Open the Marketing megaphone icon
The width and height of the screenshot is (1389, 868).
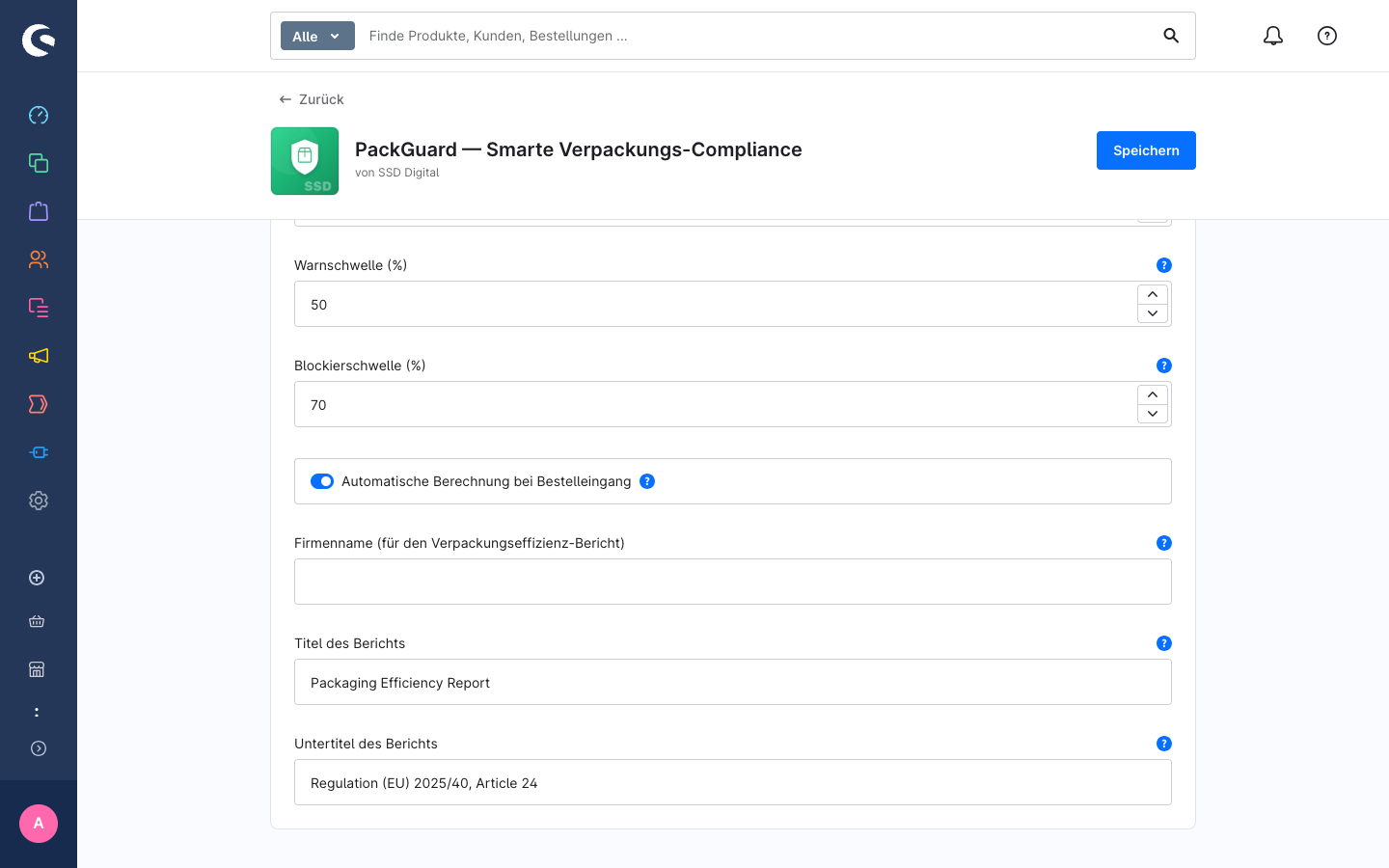39,356
